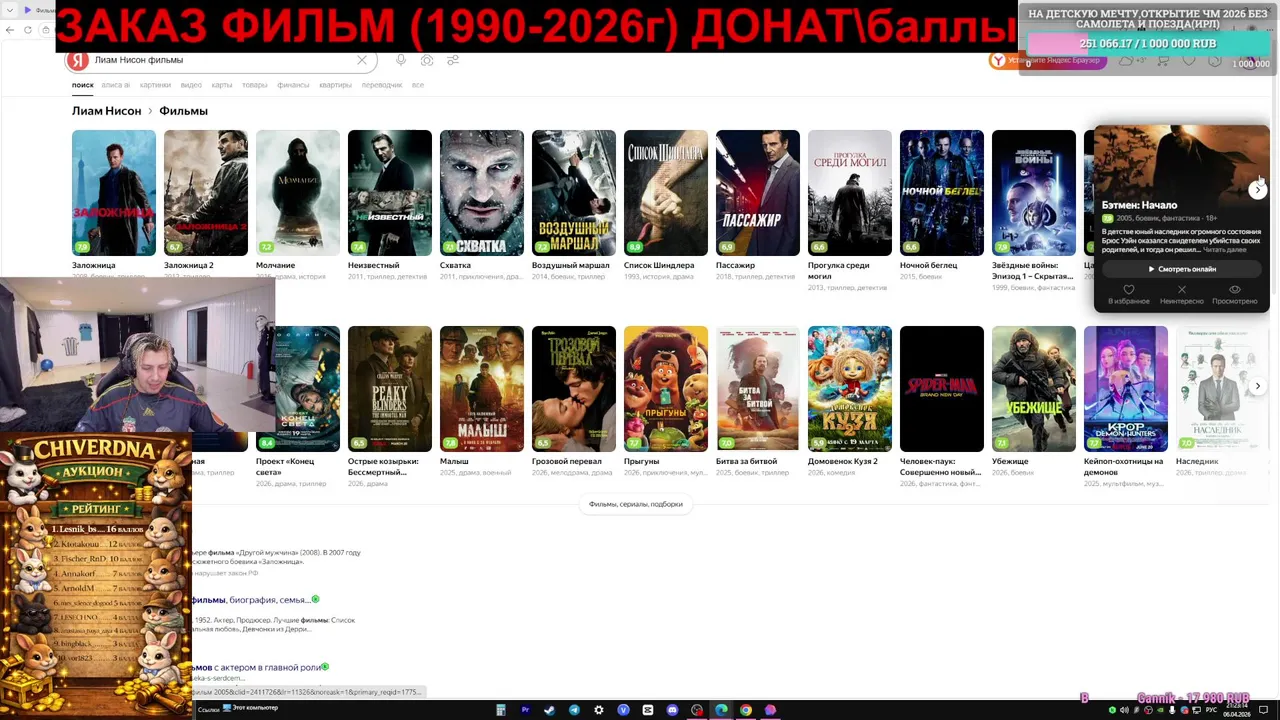Open the 'Молчание' movie poster

[298, 193]
